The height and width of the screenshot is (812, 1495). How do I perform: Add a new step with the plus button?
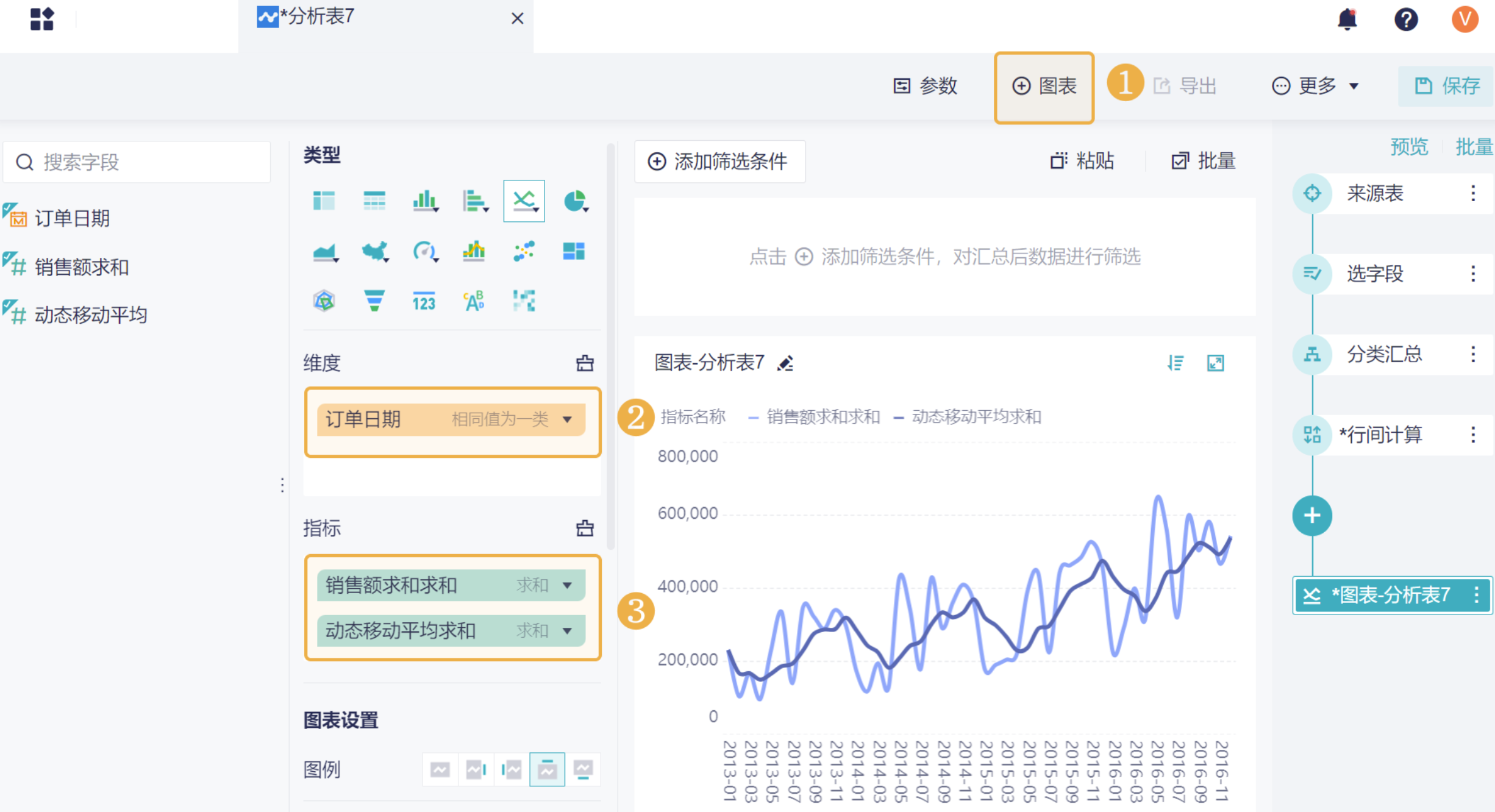[x=1312, y=516]
